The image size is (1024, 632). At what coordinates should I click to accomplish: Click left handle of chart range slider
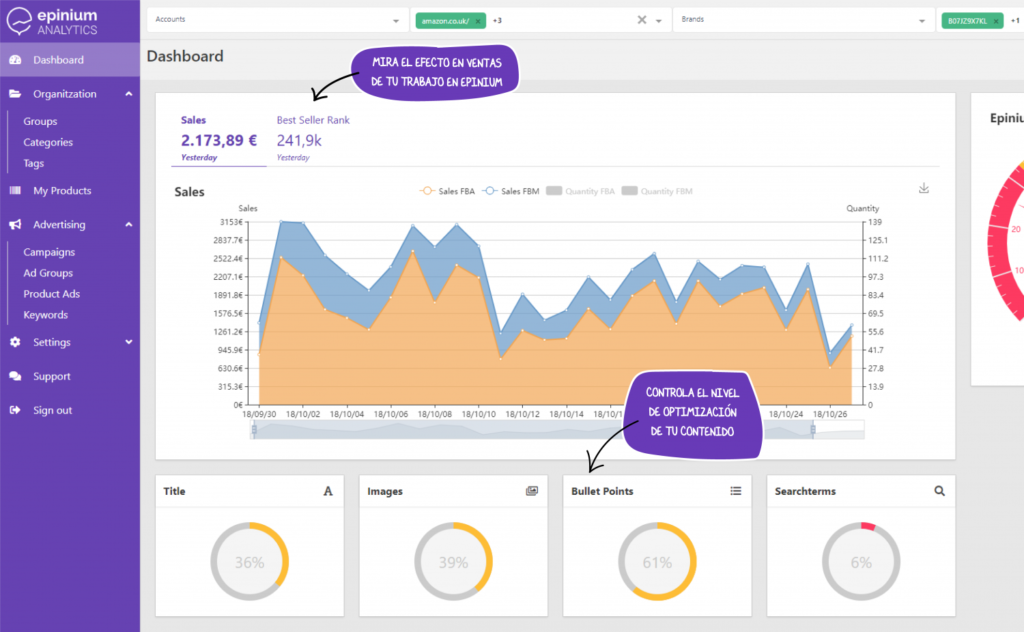[x=254, y=430]
